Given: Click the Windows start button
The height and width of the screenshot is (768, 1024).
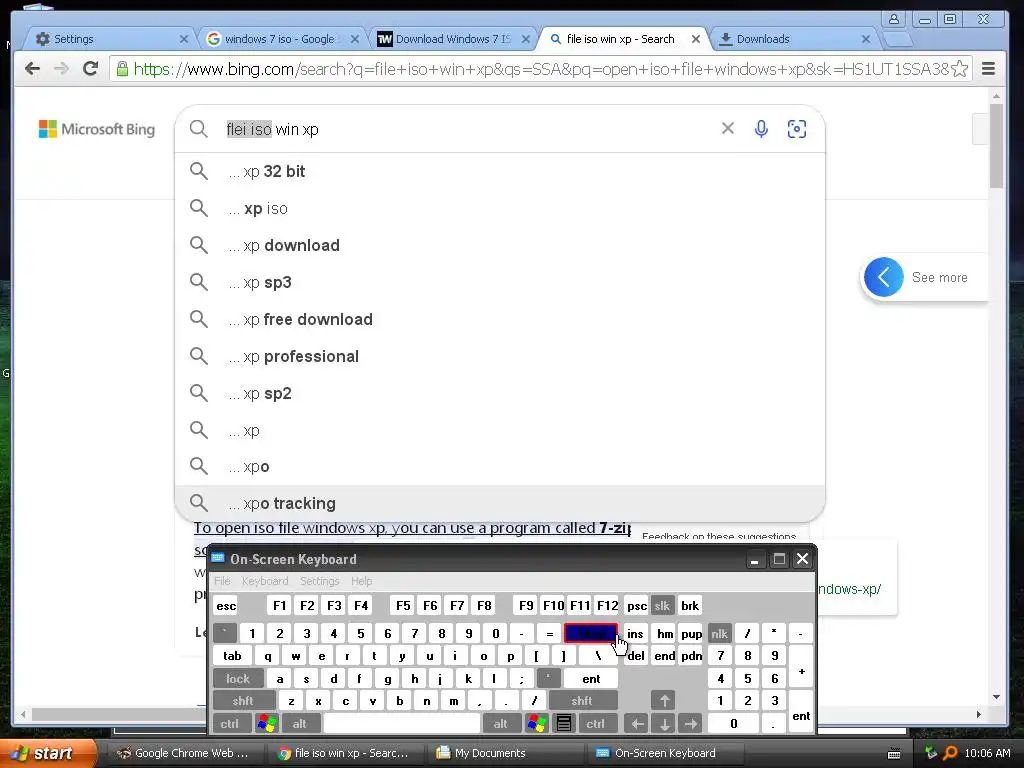Looking at the screenshot, I should pyautogui.click(x=47, y=753).
